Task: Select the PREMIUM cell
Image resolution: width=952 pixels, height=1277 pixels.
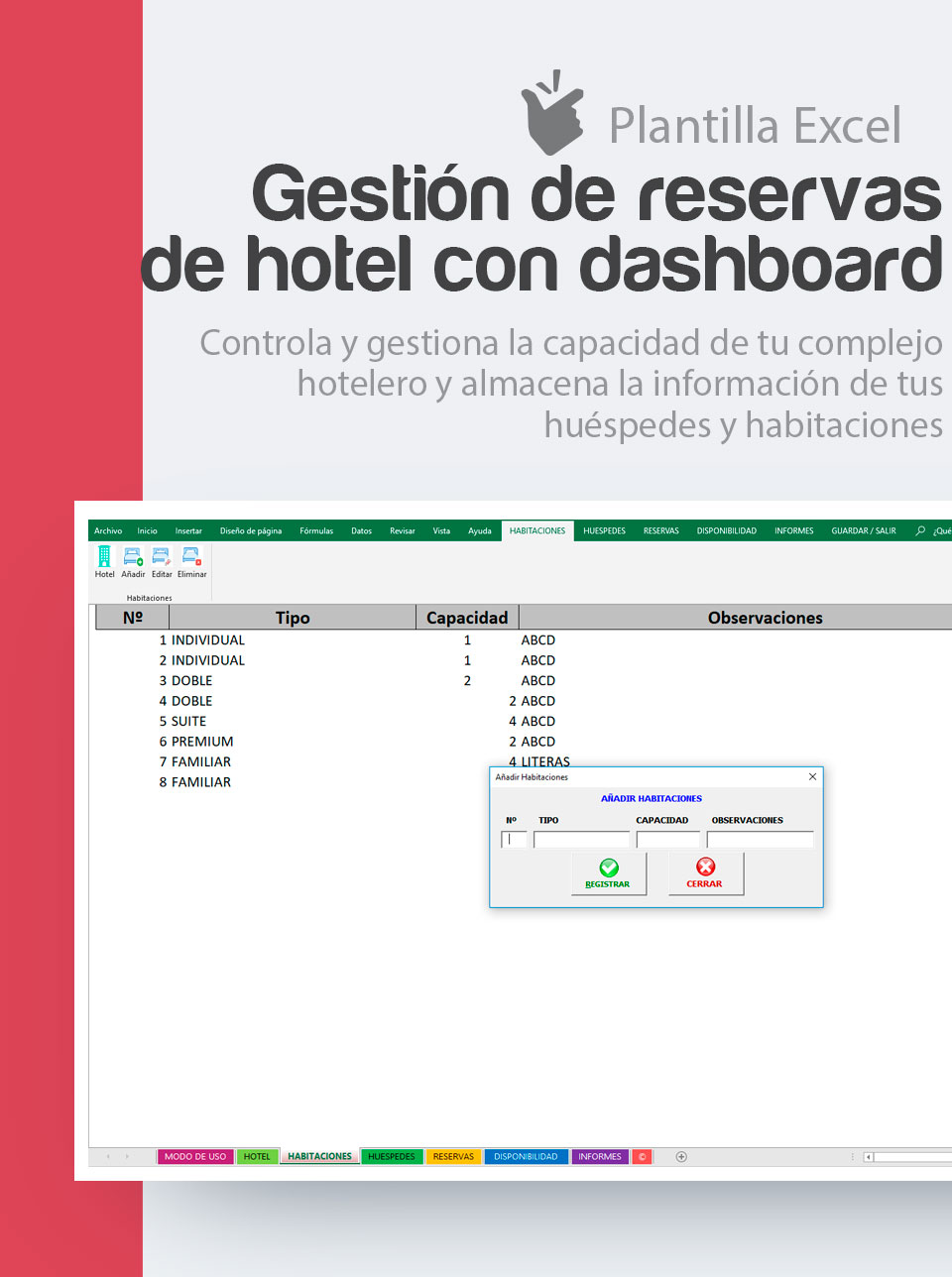Action: click(202, 742)
